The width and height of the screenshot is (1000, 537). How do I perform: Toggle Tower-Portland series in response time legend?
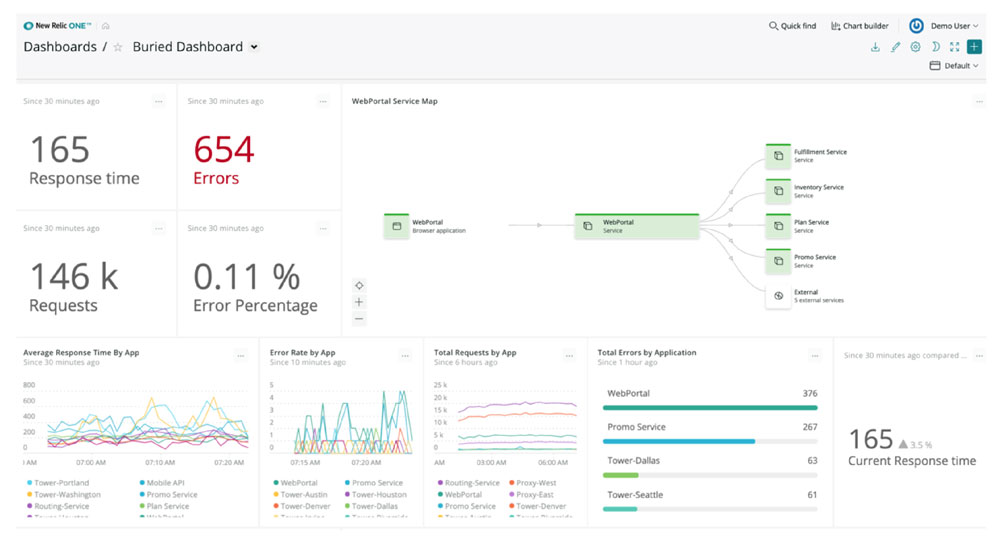click(58, 483)
